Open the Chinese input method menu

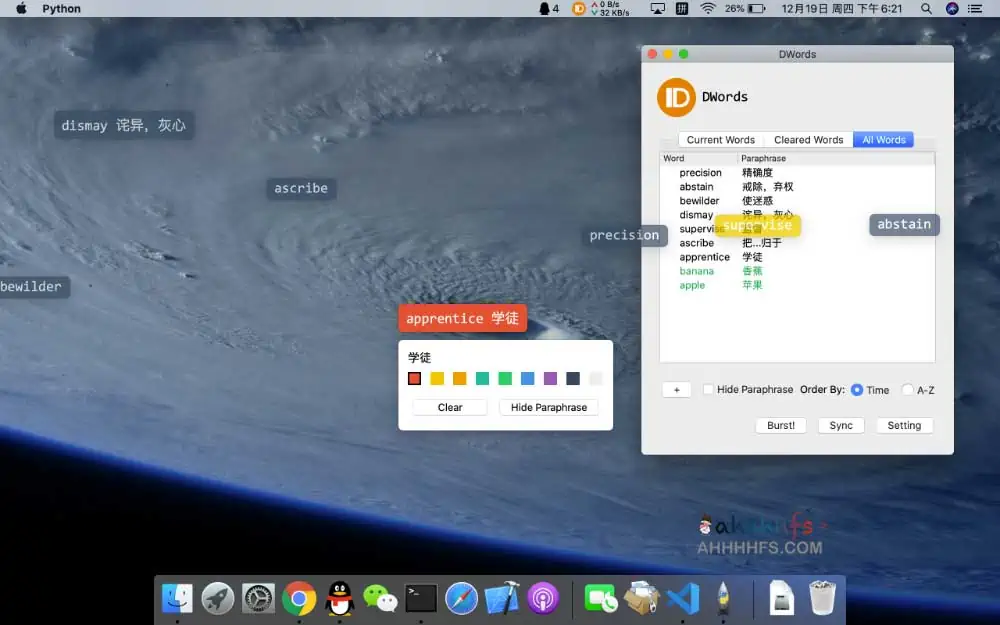[682, 8]
